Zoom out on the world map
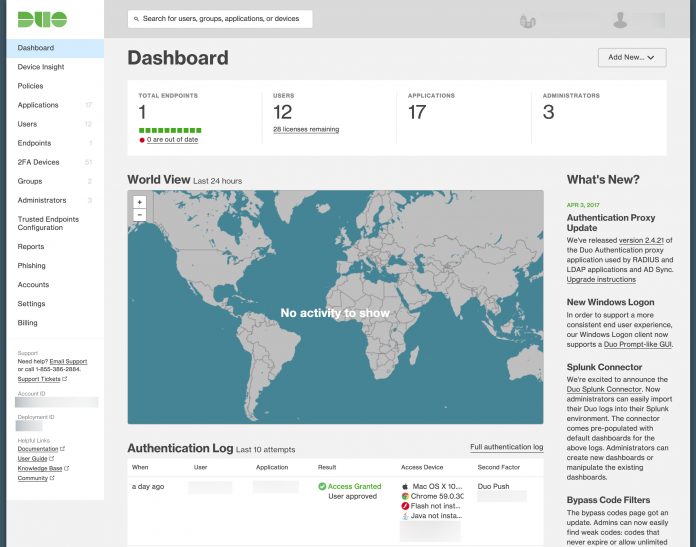 point(139,215)
